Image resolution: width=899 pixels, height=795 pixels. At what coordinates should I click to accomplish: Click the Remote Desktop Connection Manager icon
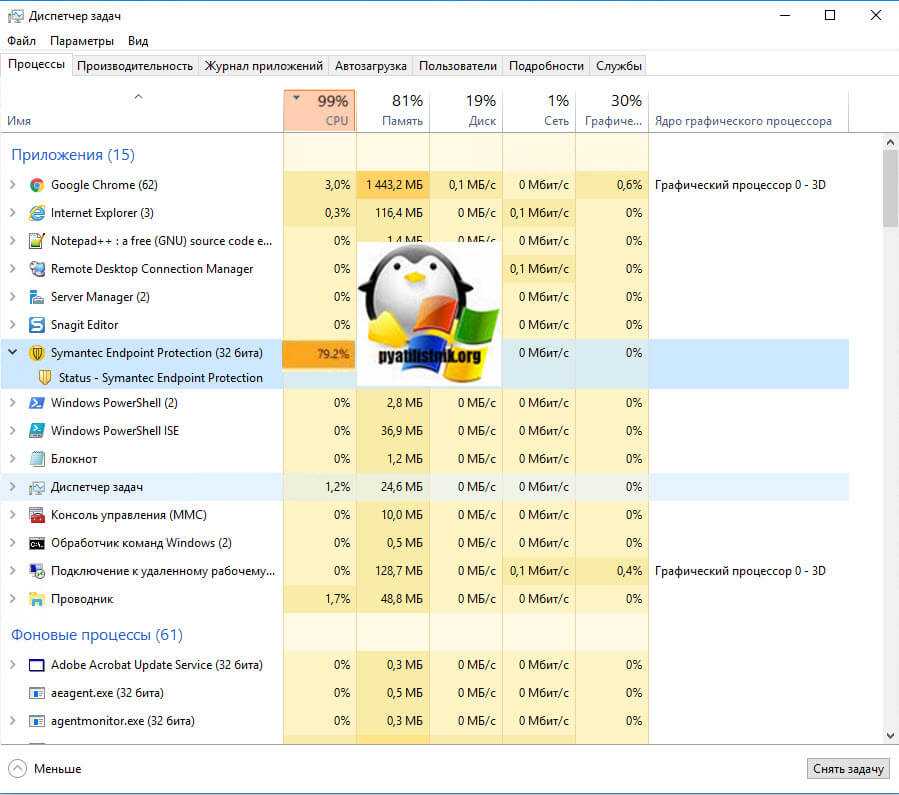tap(37, 269)
